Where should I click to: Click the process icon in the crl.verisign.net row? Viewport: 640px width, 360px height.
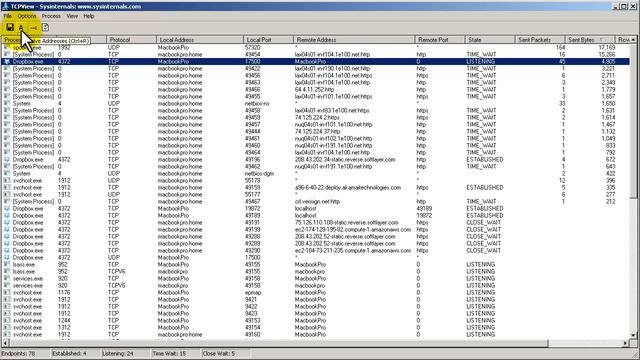pyautogui.click(x=7, y=202)
